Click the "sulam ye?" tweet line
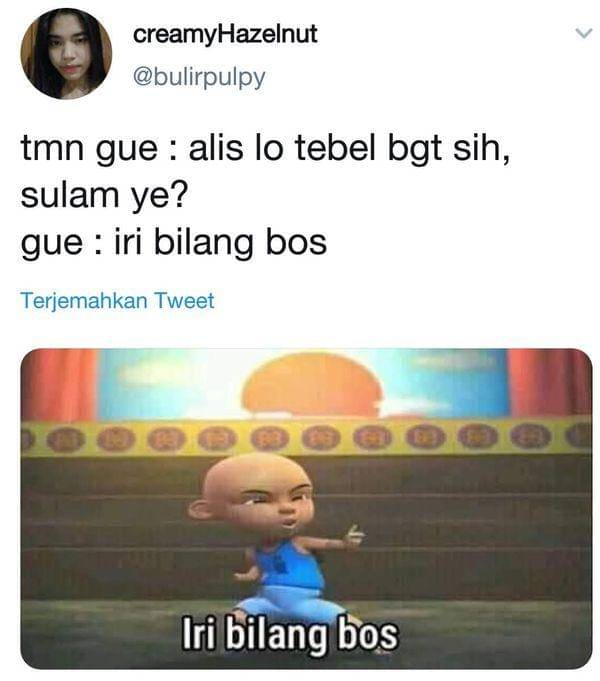600x681 pixels. 105,195
